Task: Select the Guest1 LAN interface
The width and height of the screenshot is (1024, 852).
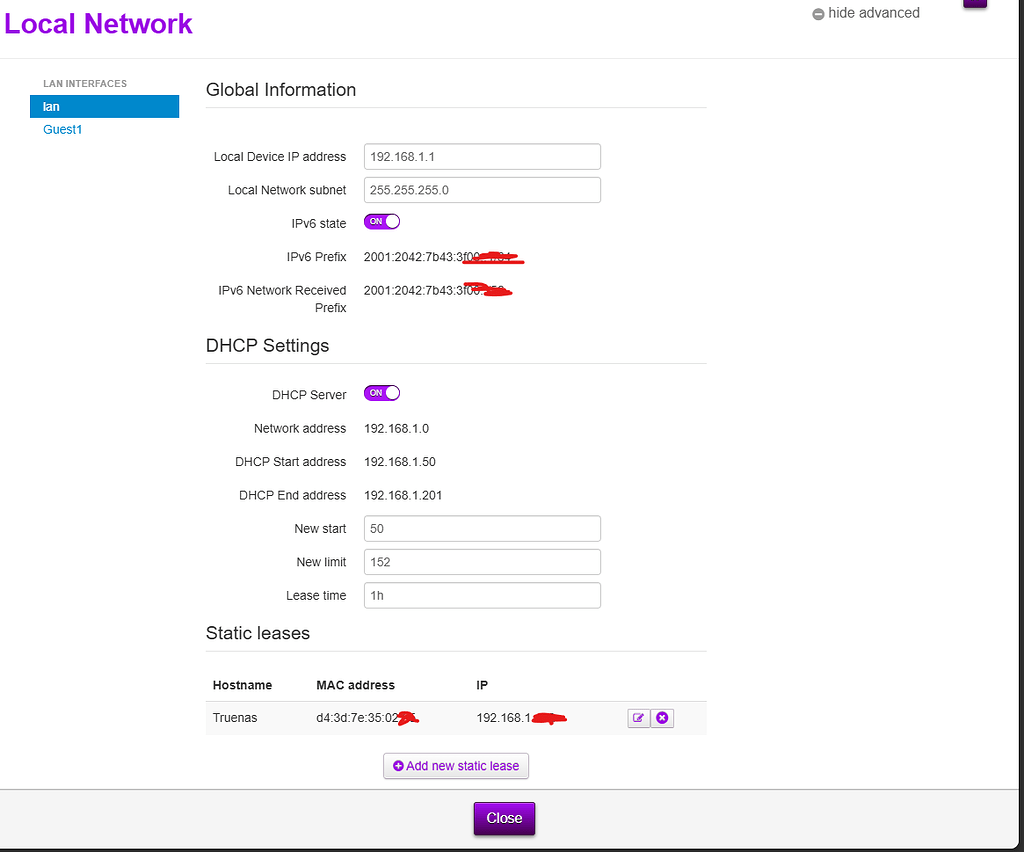Action: (x=62, y=129)
